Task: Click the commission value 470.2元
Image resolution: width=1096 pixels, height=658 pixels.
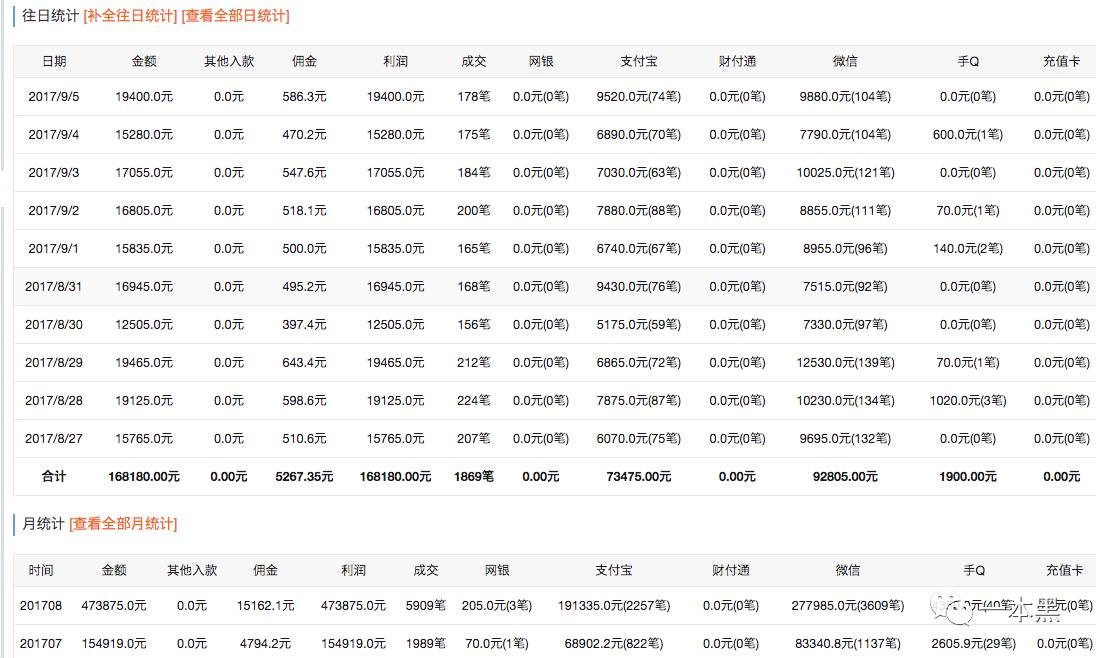Action: [304, 134]
